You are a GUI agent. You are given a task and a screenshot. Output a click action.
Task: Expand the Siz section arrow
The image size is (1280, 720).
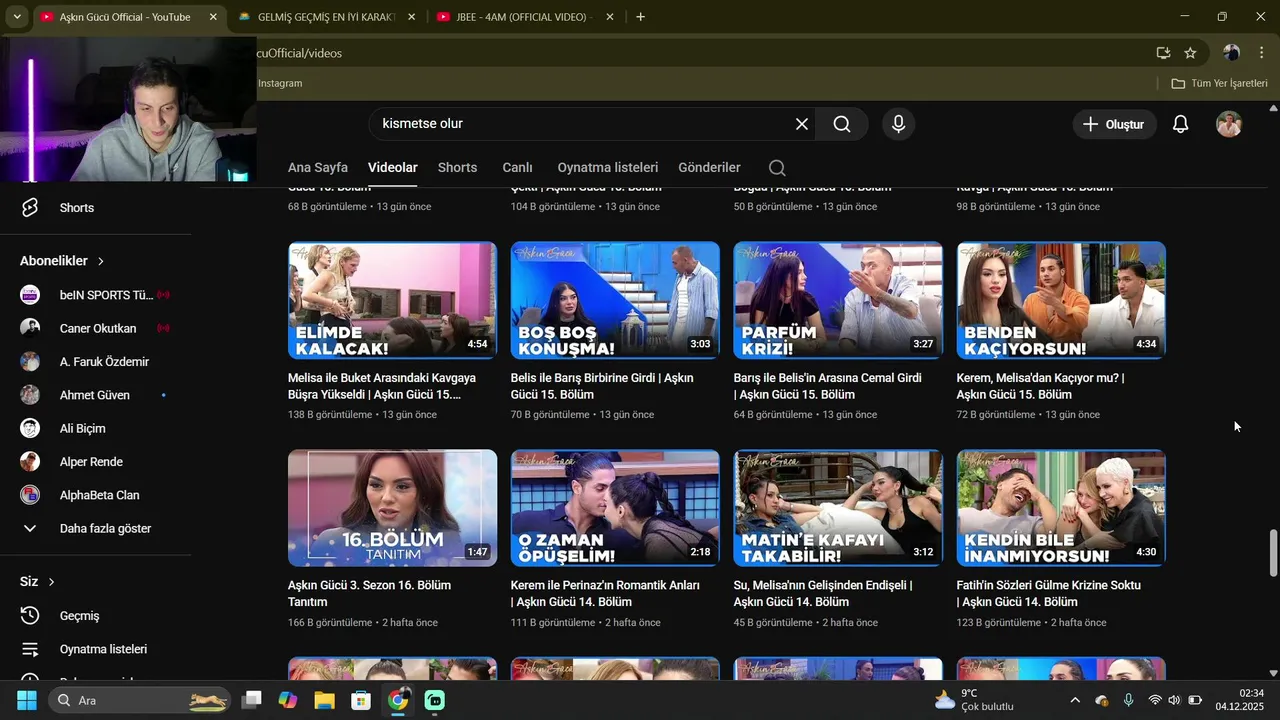pos(51,582)
